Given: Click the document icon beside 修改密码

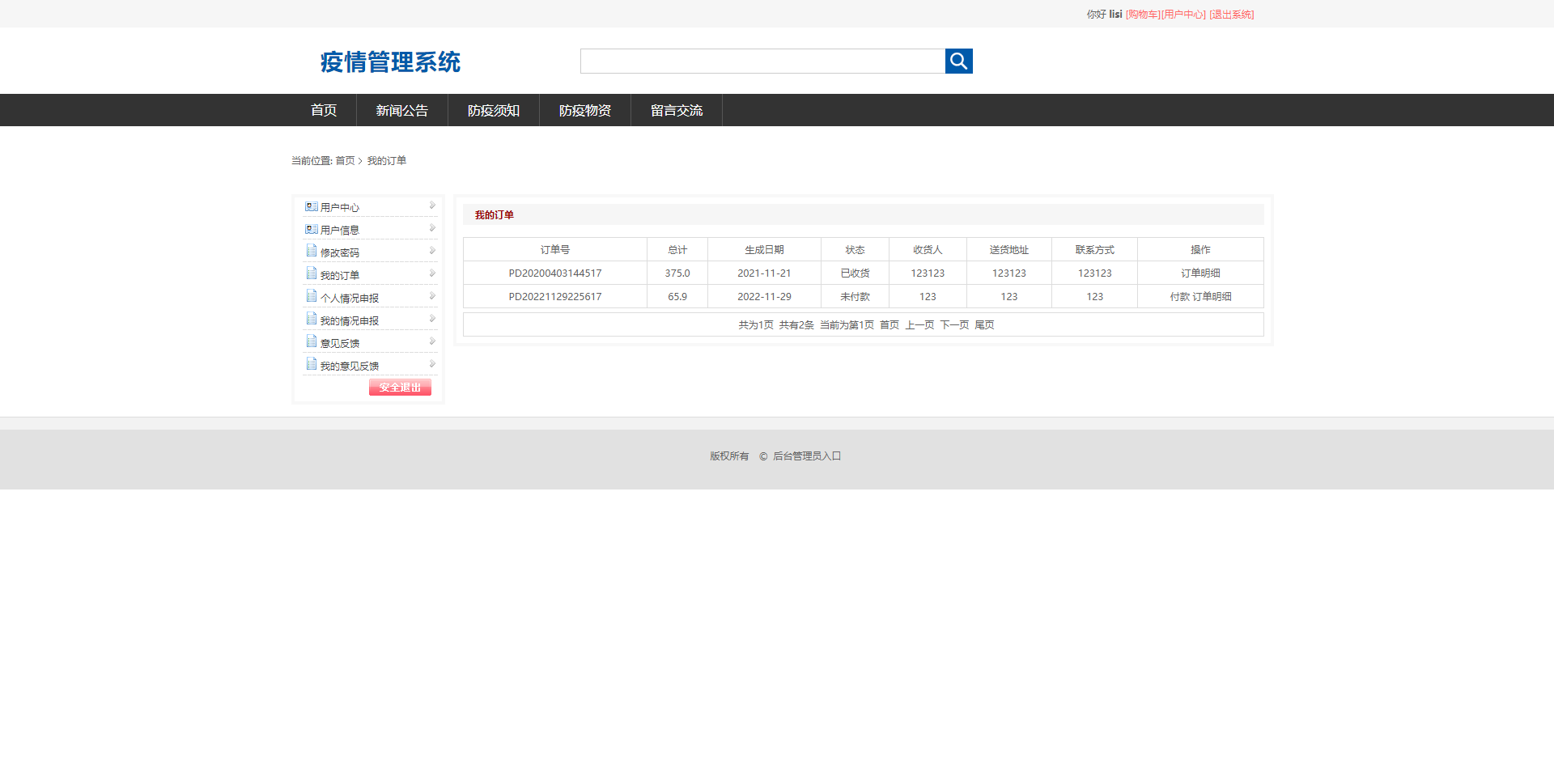Looking at the screenshot, I should pyautogui.click(x=311, y=251).
